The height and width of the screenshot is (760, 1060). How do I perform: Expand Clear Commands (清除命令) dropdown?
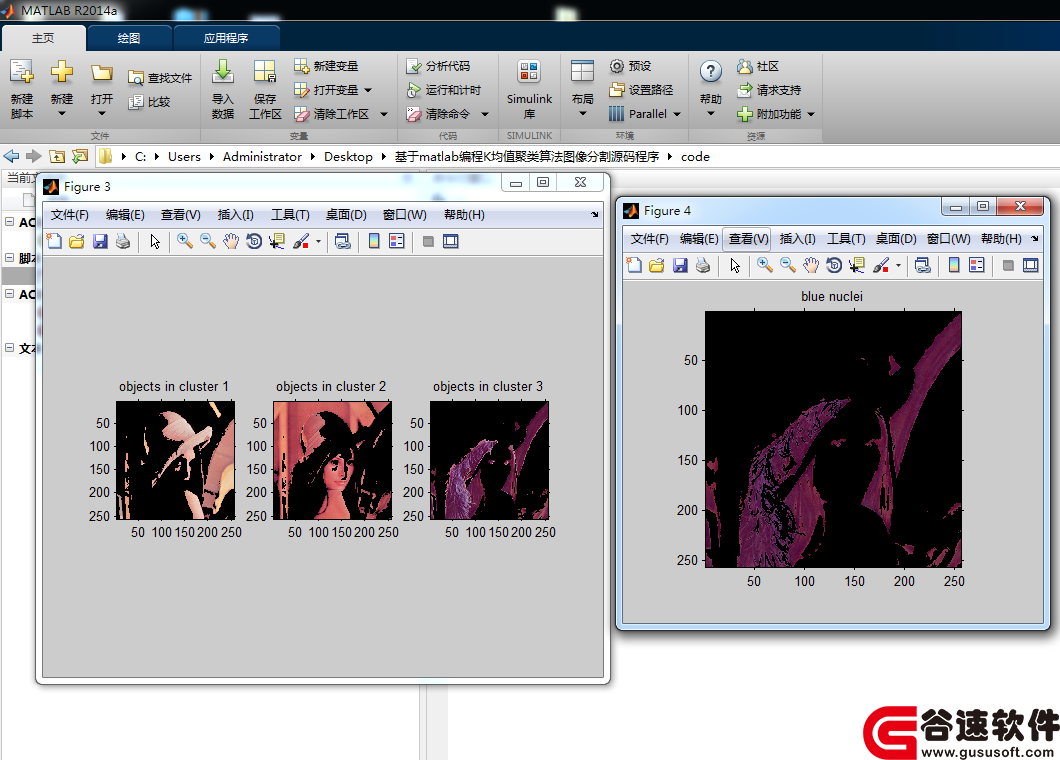485,114
